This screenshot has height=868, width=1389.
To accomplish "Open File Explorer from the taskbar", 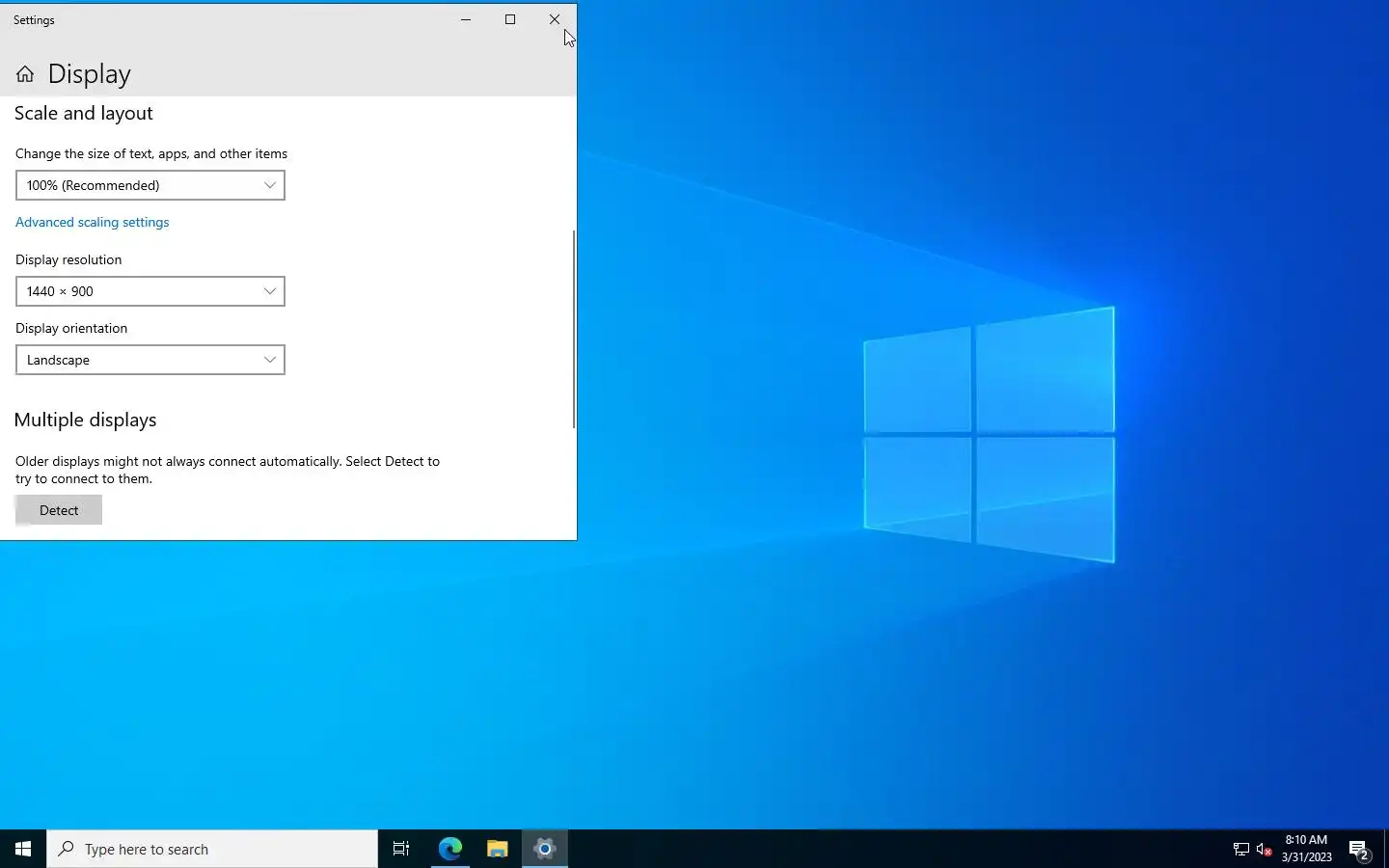I will tap(498, 849).
